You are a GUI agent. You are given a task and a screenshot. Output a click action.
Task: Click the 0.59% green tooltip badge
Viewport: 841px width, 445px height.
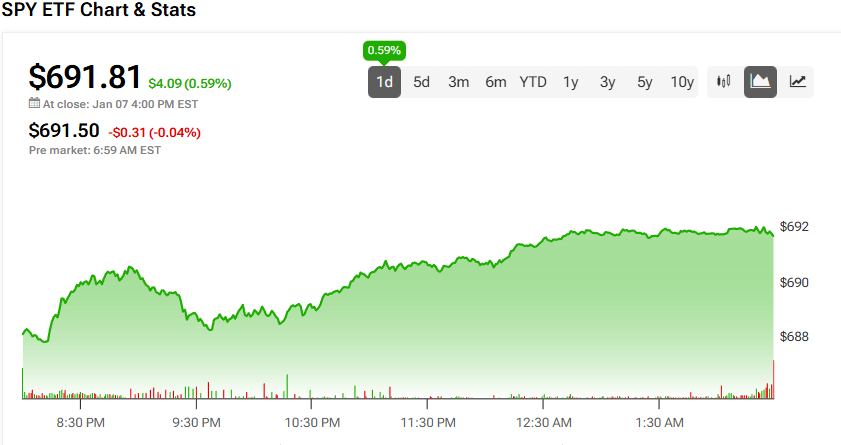tap(384, 50)
